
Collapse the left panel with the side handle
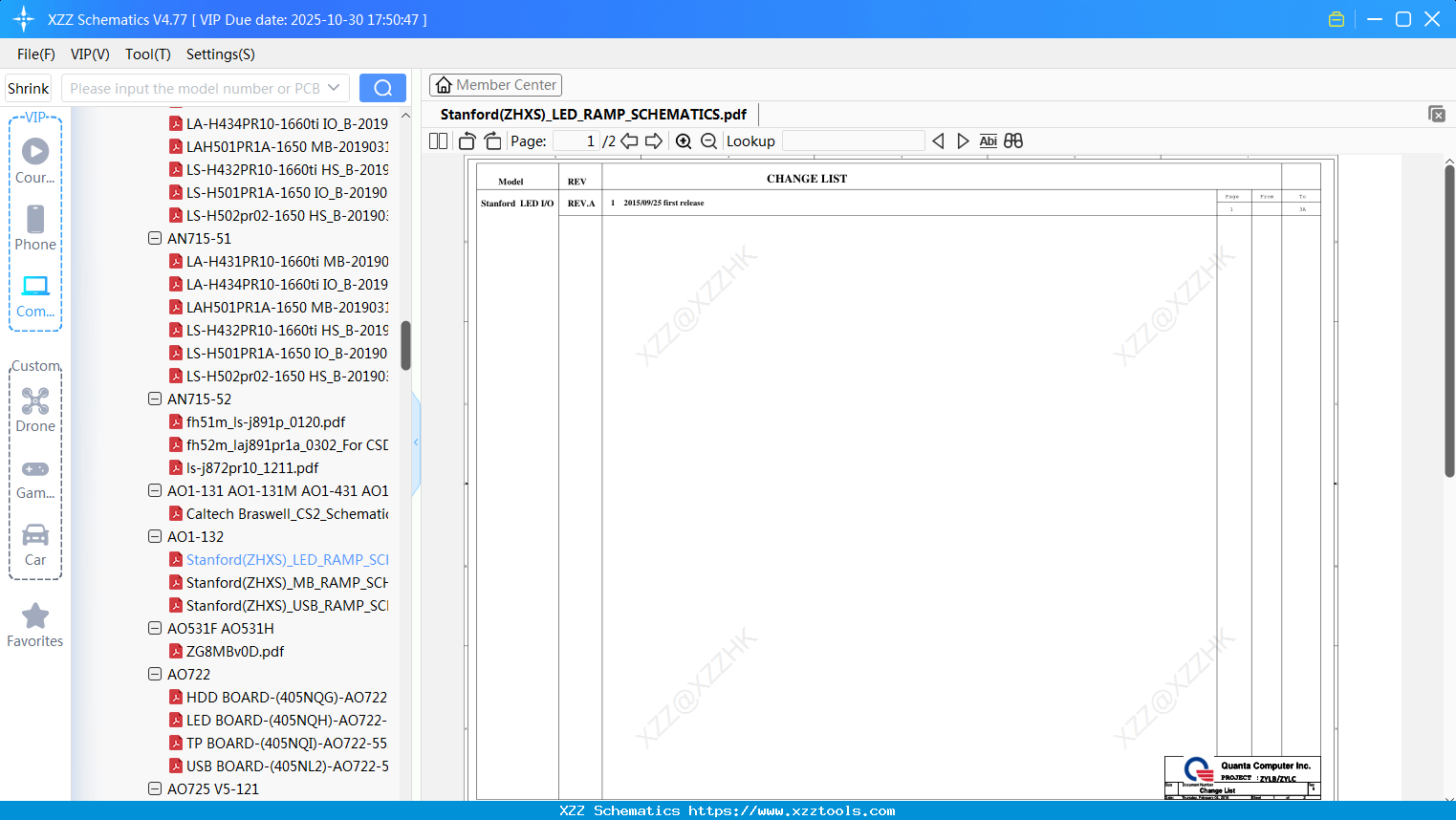point(416,442)
